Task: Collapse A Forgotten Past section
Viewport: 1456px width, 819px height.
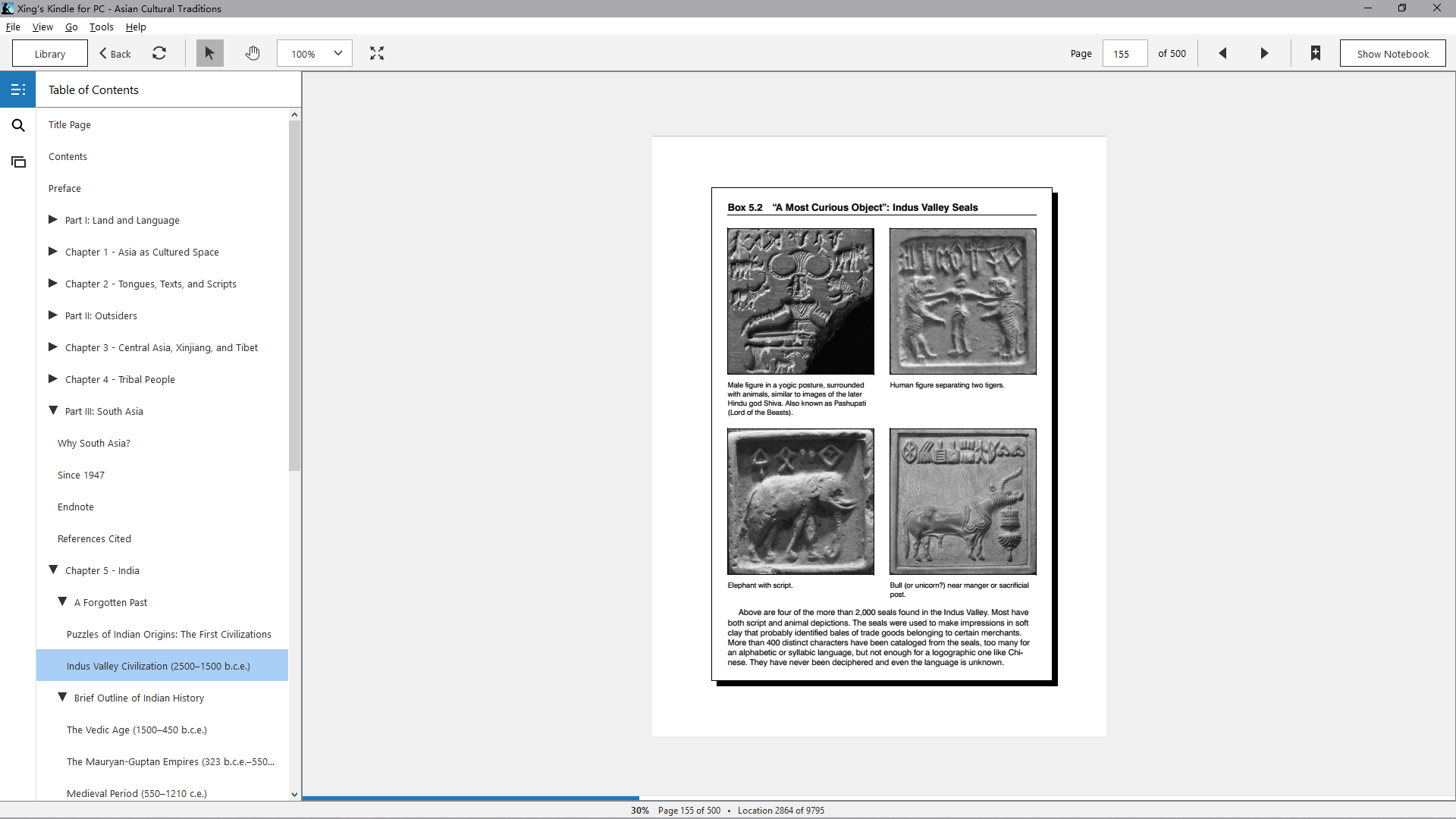Action: 62,602
